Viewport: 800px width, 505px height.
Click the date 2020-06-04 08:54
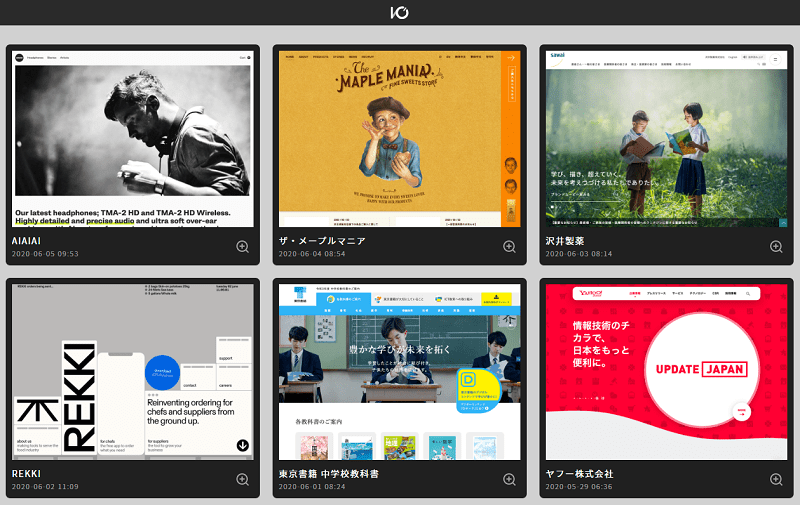312,254
